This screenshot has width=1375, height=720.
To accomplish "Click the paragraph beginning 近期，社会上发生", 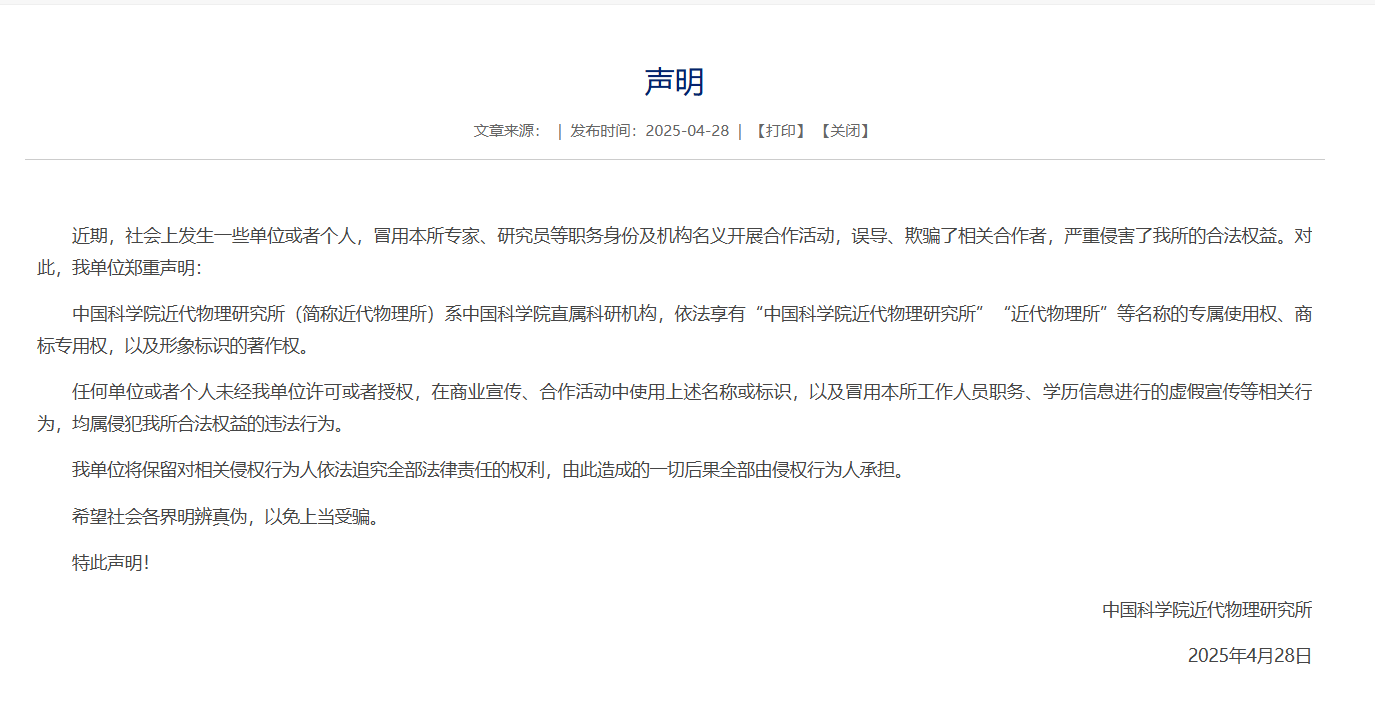I will 674,253.
